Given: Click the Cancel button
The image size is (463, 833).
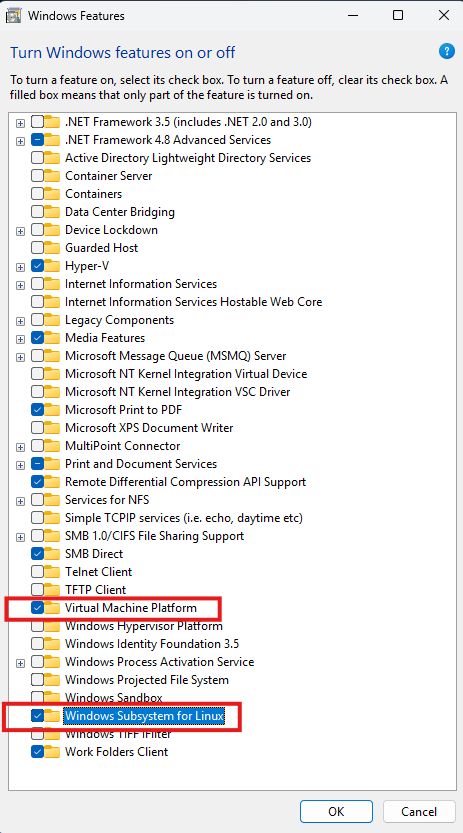Looking at the screenshot, I should 419,812.
